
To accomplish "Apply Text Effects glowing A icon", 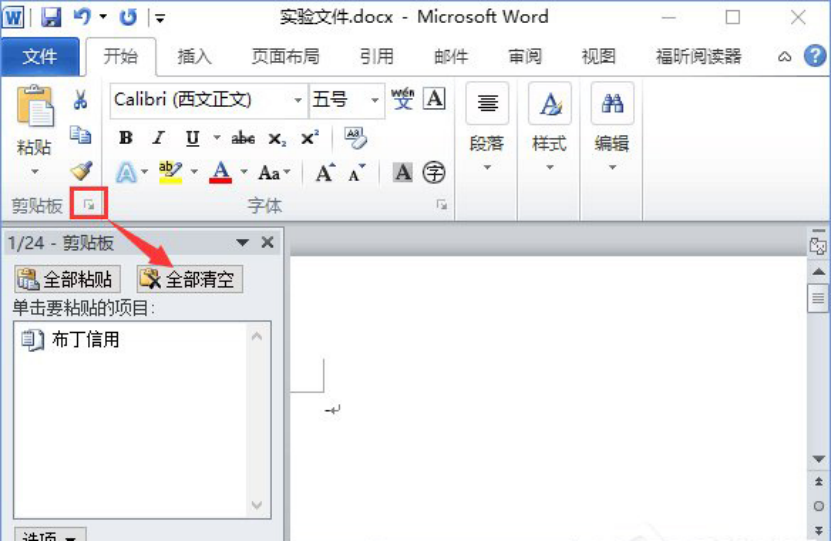I will click(126, 173).
